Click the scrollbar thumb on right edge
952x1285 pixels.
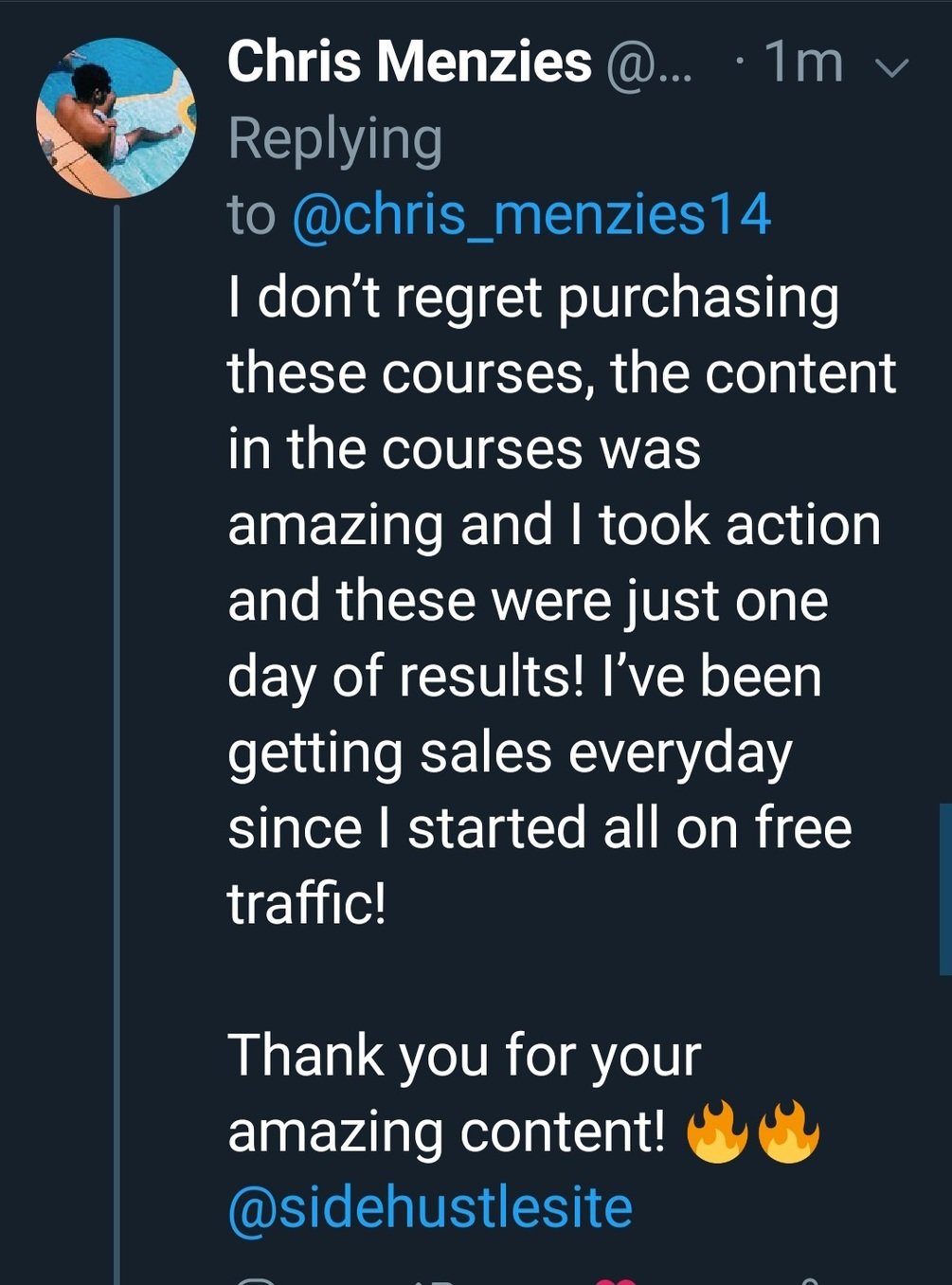tap(944, 889)
